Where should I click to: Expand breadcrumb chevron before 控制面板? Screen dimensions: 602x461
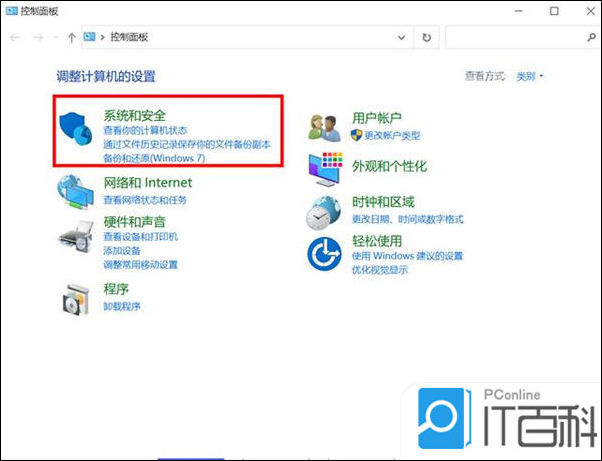[103, 37]
